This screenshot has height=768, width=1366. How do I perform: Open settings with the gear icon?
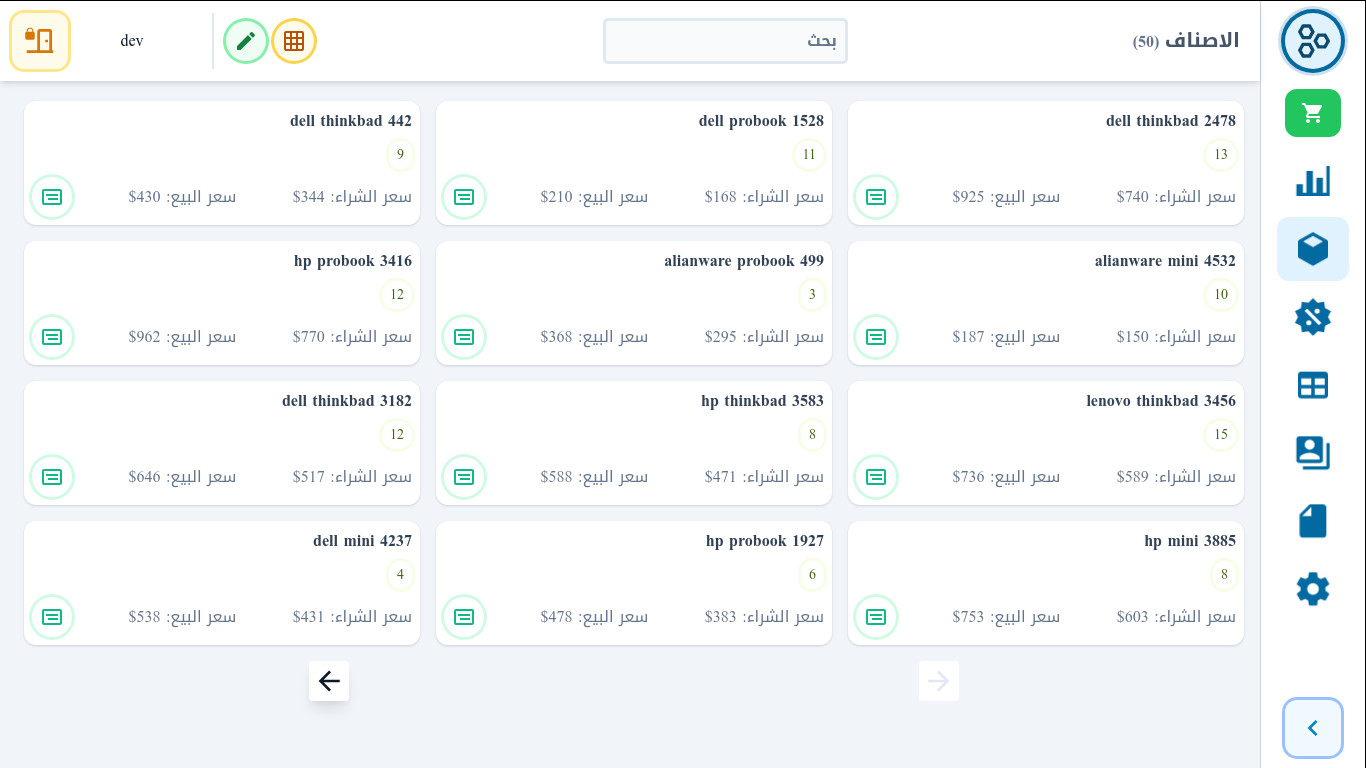tap(1313, 589)
